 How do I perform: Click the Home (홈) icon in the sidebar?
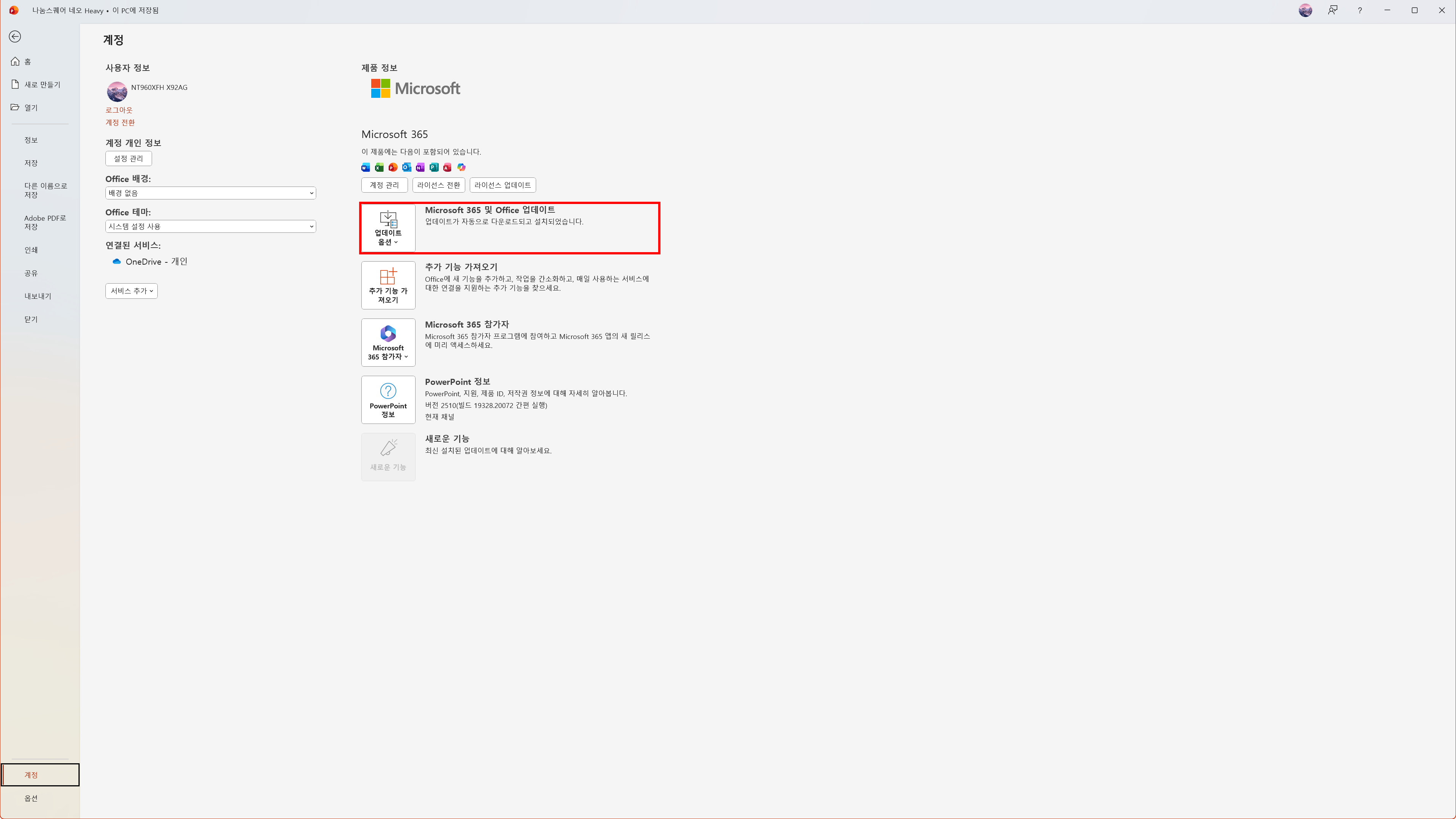click(x=16, y=61)
